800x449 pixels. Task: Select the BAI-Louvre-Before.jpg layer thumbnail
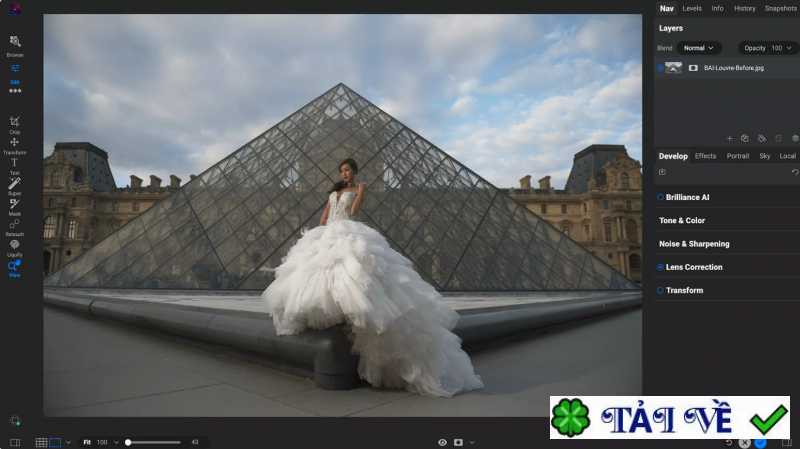(673, 68)
